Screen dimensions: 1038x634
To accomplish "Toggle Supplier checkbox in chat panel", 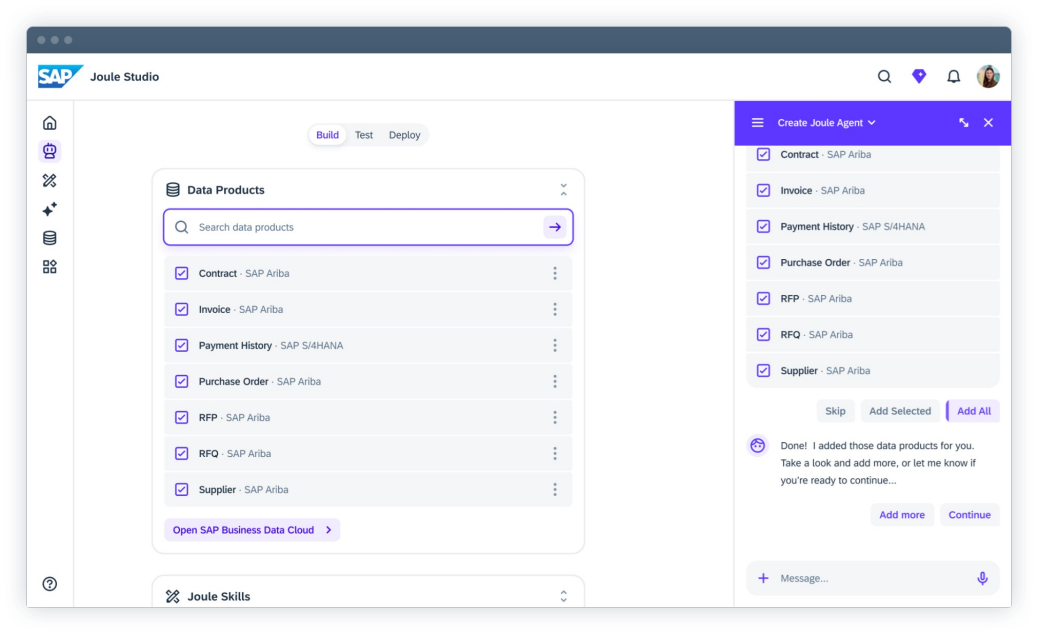I will coord(763,371).
